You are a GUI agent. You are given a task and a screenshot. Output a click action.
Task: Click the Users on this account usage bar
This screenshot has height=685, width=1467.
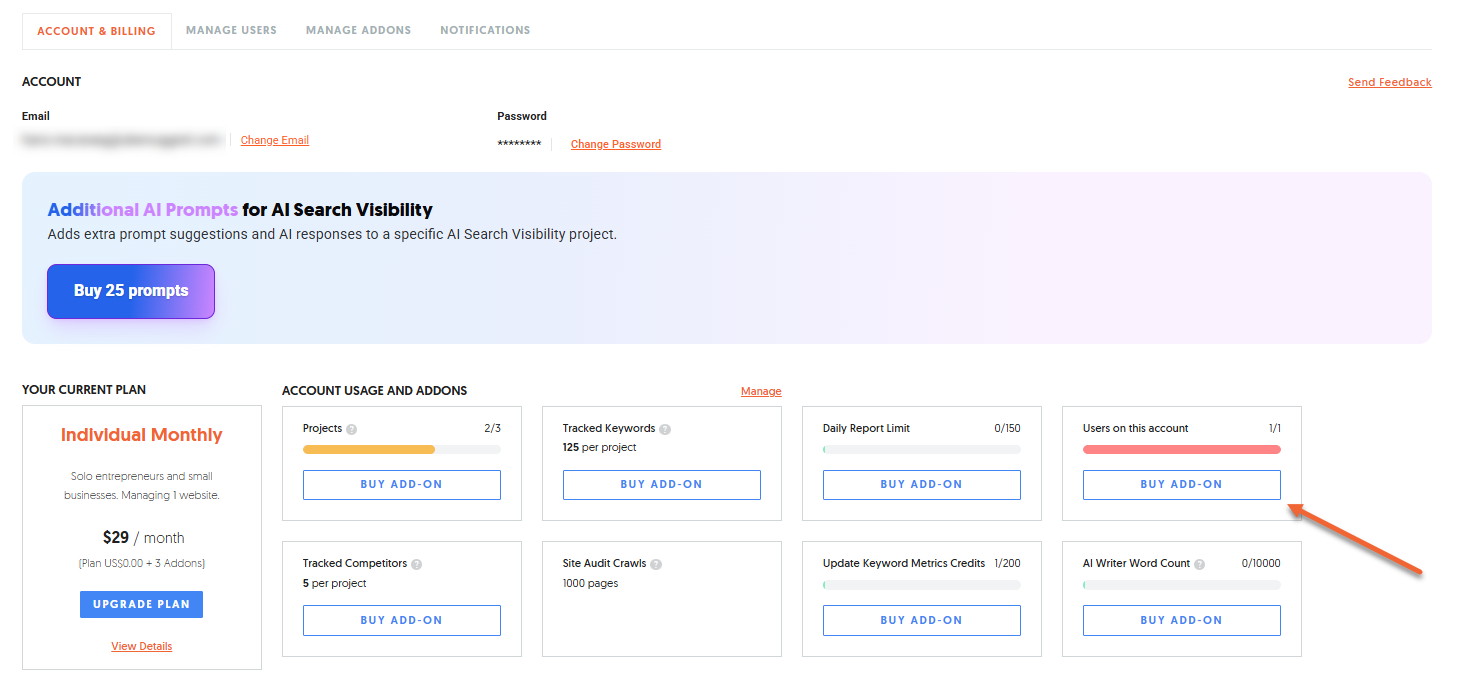click(1182, 449)
